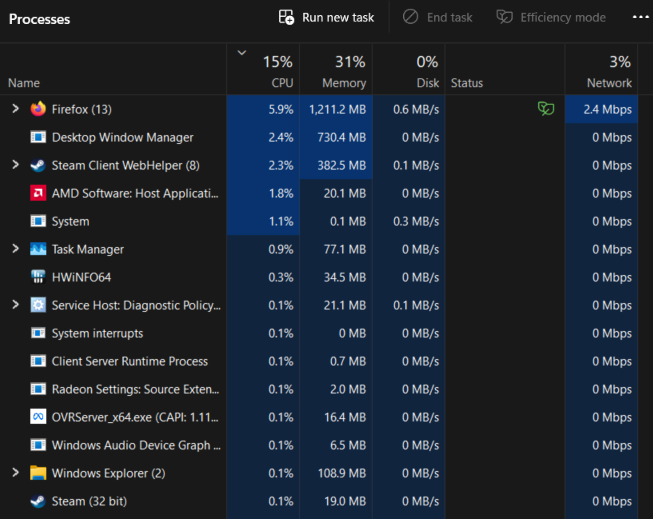This screenshot has width=653, height=519.
Task: Click the Steam Client WebHelper icon
Action: click(38, 165)
